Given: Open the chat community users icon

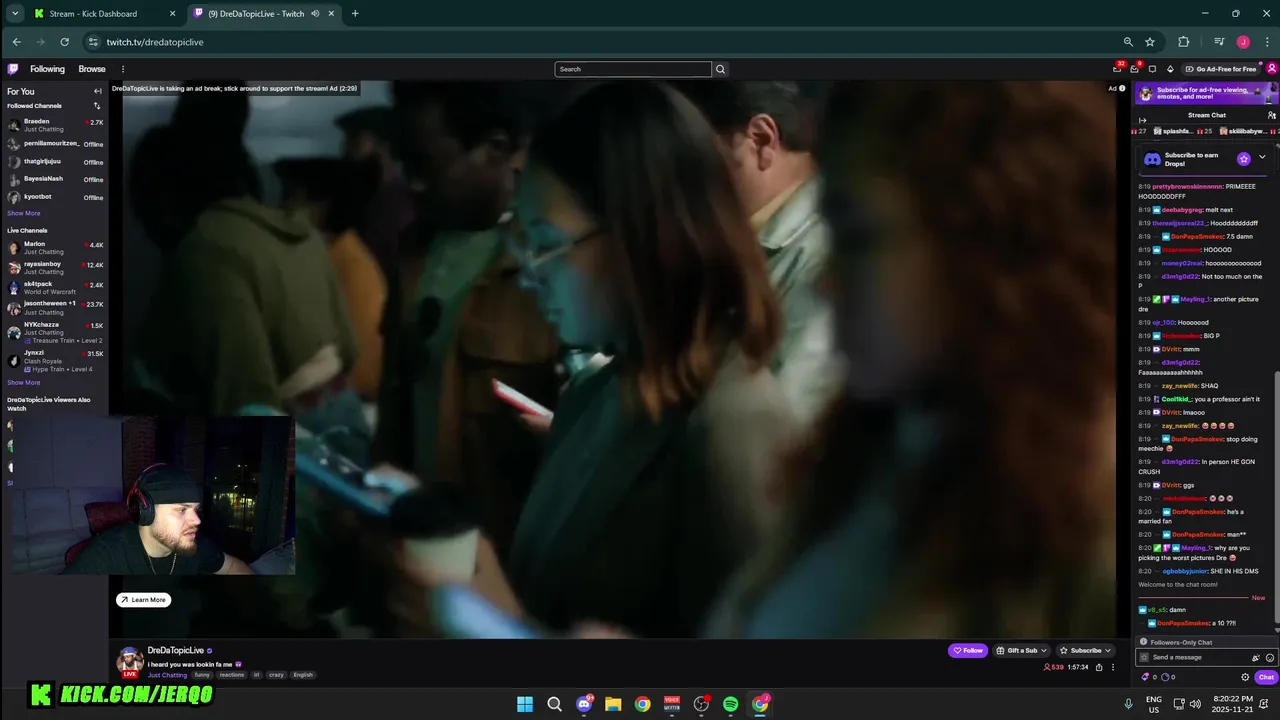Looking at the screenshot, I should 1271,115.
